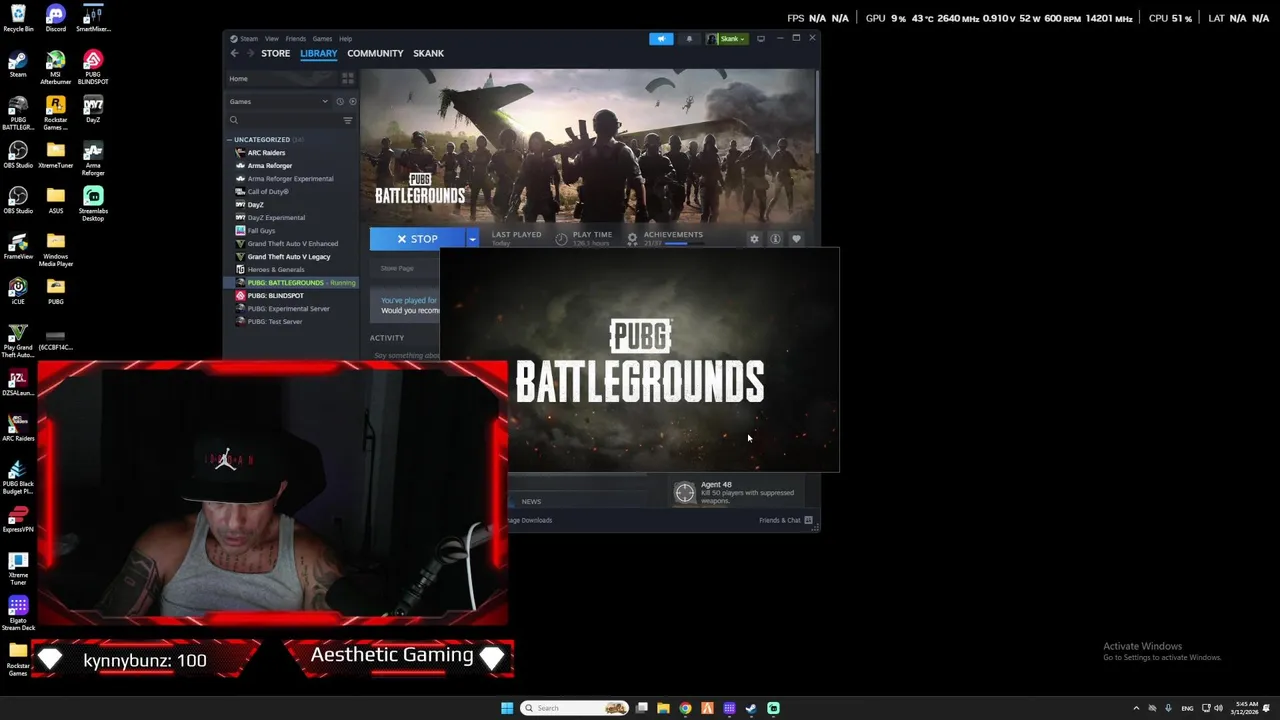Image resolution: width=1280 pixels, height=720 pixels.
Task: Select iCUE desktop icon
Action: click(18, 291)
